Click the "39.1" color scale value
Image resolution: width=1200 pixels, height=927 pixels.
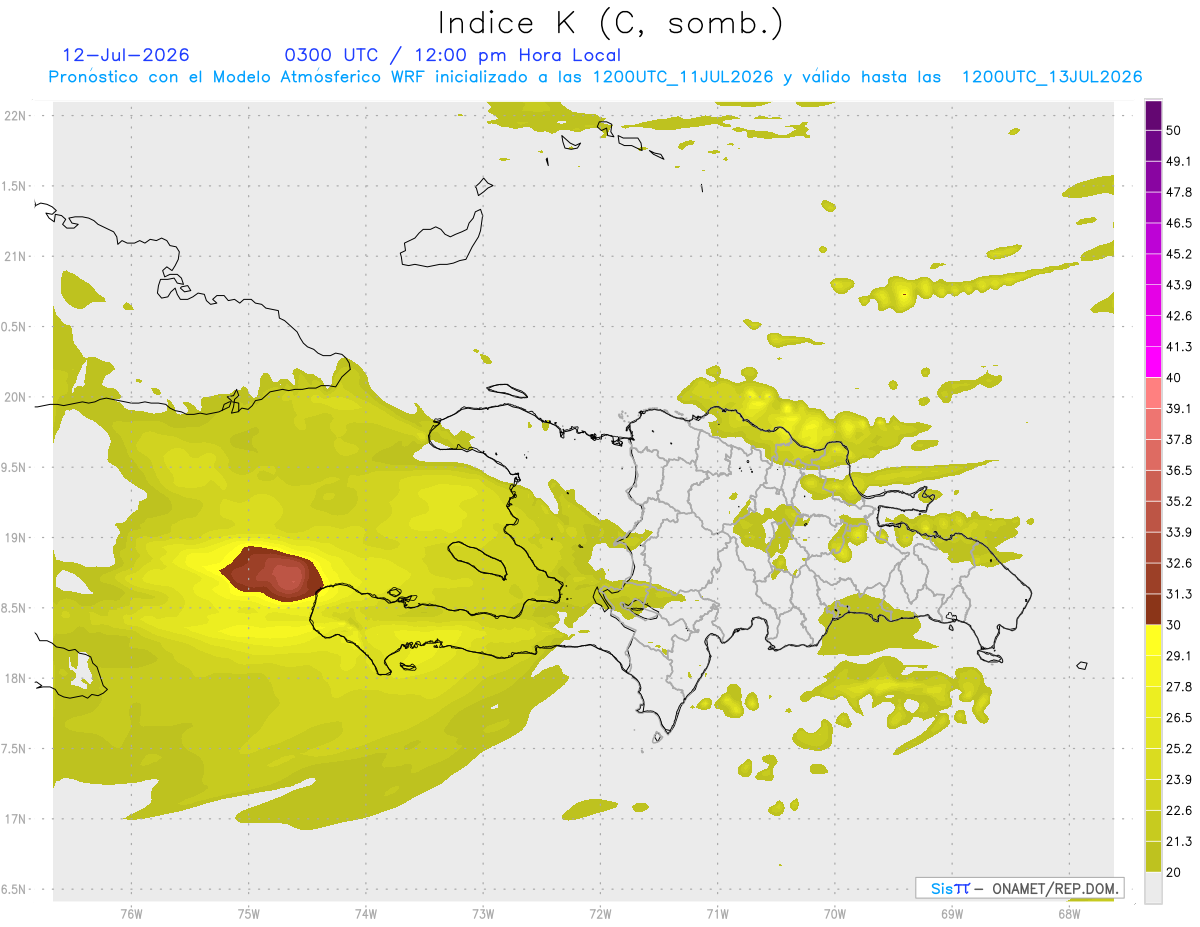(1179, 408)
